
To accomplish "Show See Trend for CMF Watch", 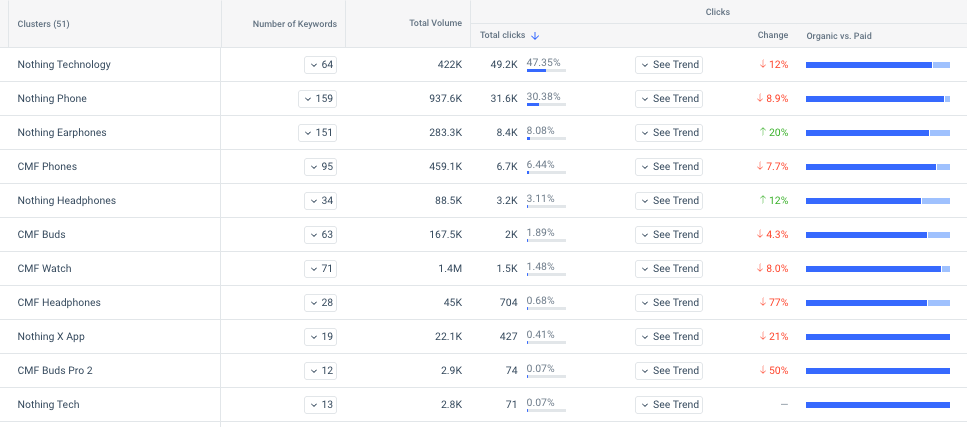I will coord(669,268).
